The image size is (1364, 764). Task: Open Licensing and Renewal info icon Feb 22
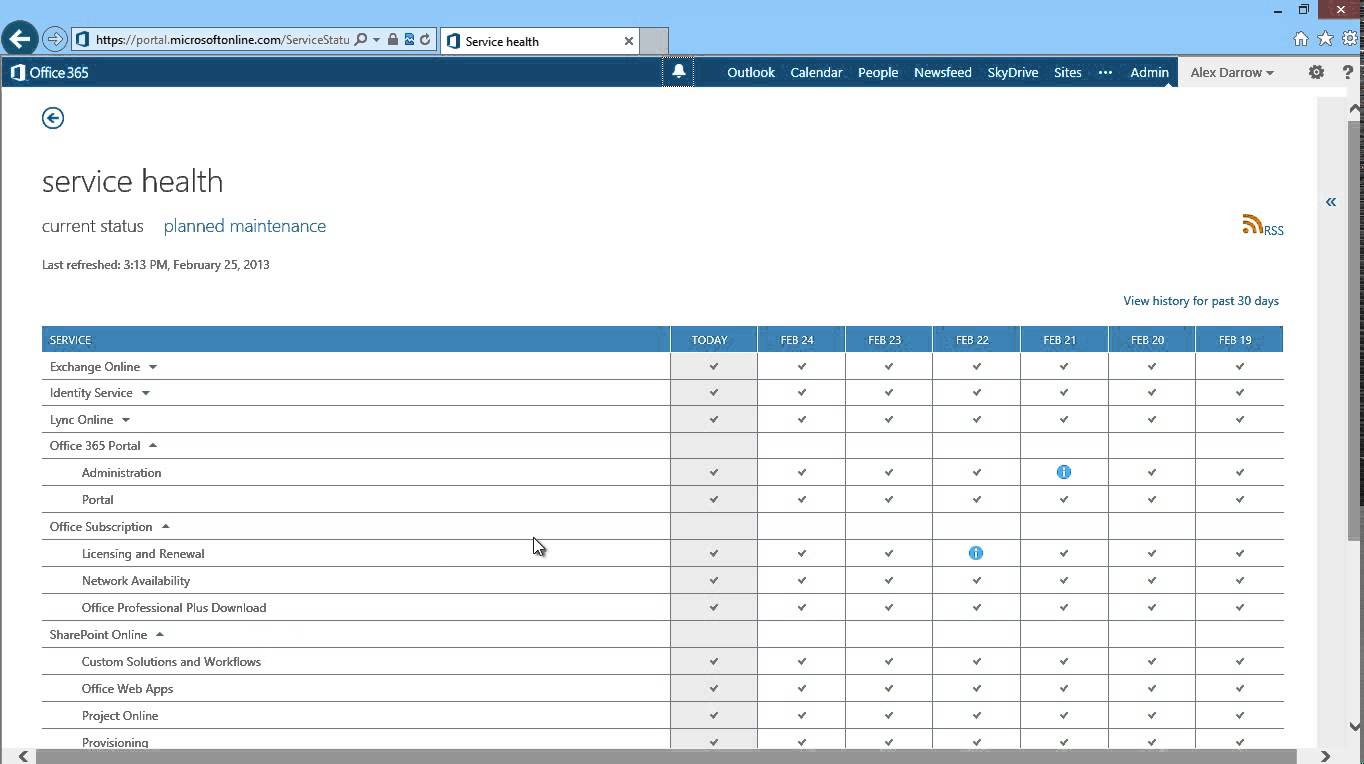(x=976, y=553)
